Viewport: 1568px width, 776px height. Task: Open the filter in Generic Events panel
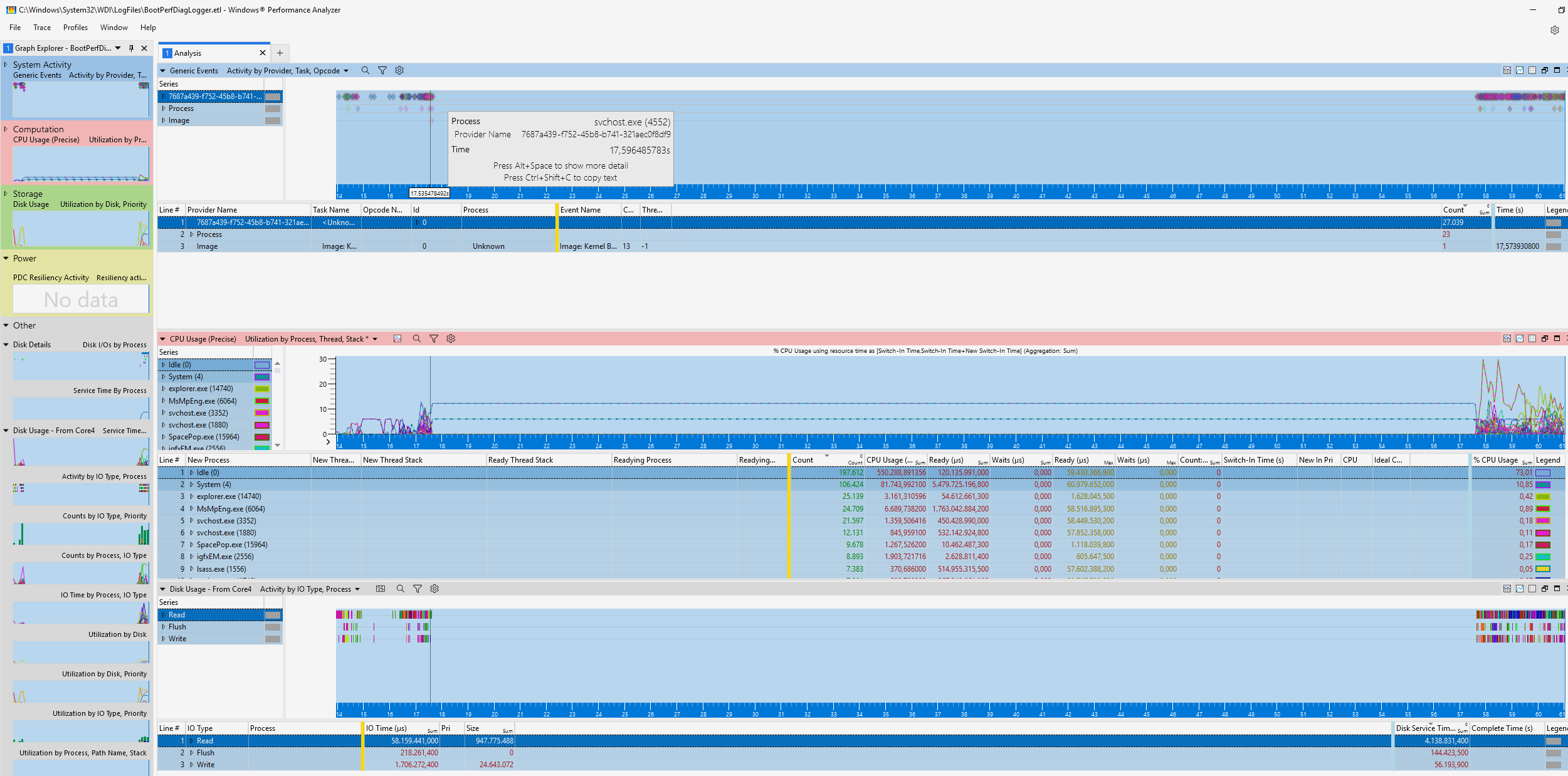click(382, 71)
